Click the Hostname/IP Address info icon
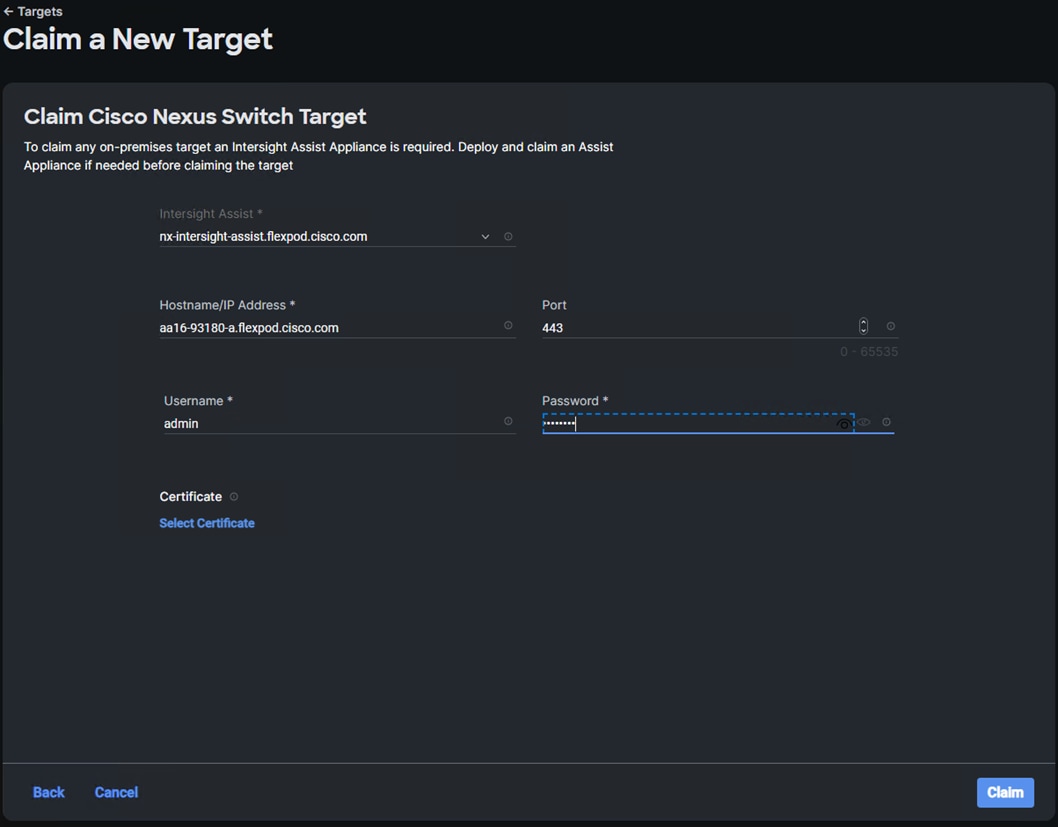The width and height of the screenshot is (1058, 827). 508,326
